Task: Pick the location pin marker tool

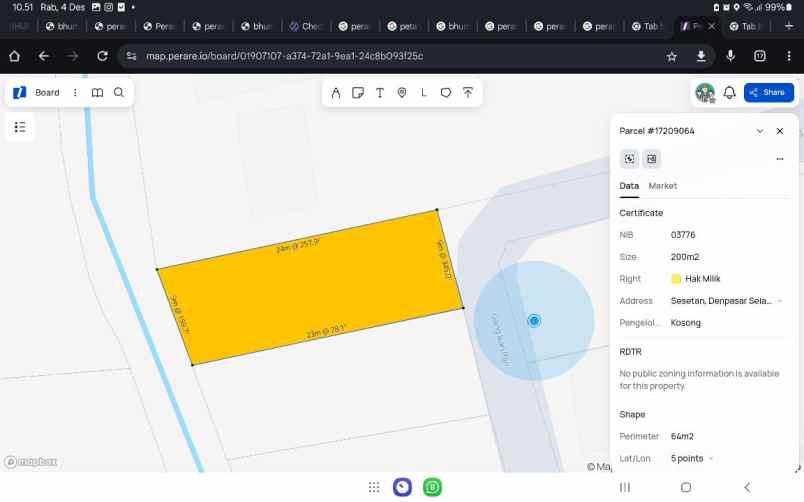Action: tap(402, 93)
